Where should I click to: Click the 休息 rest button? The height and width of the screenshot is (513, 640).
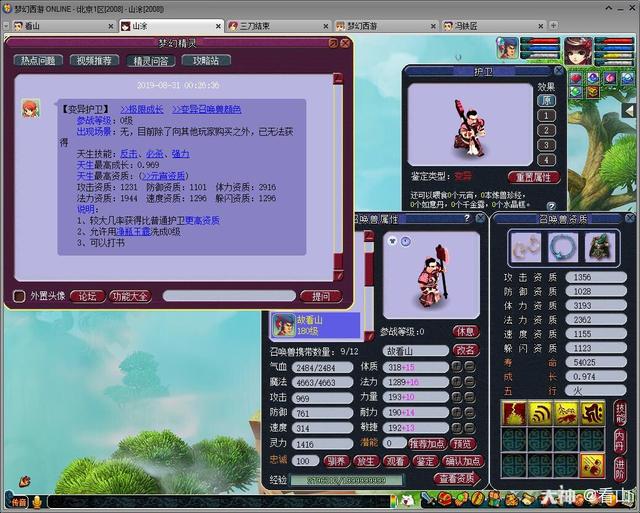click(465, 331)
